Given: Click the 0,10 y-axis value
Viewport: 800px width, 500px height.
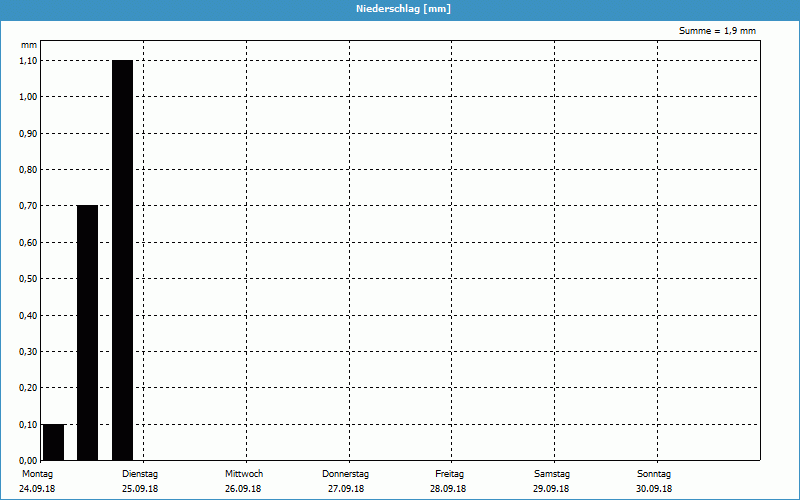Looking at the screenshot, I should (28, 425).
